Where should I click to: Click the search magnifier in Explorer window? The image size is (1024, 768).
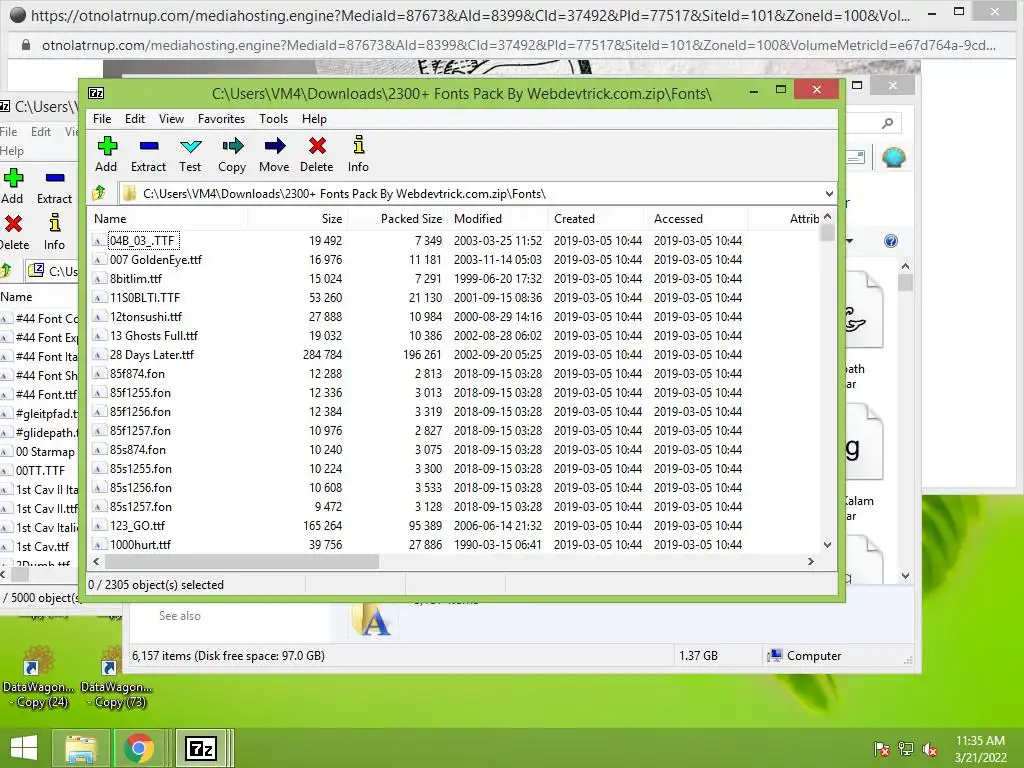click(x=887, y=123)
